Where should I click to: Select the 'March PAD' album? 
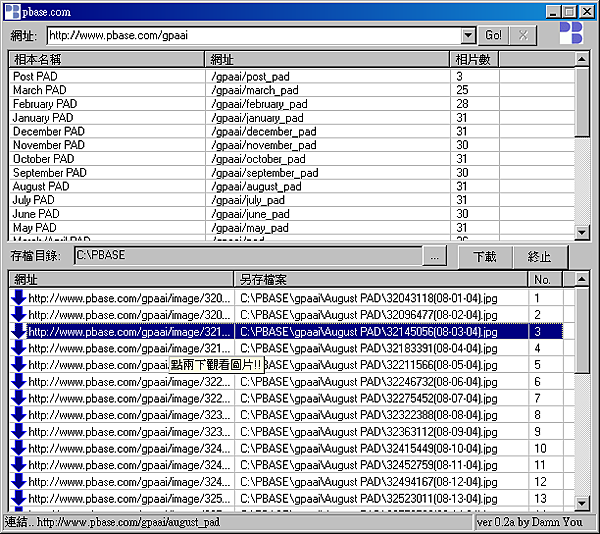292,90
